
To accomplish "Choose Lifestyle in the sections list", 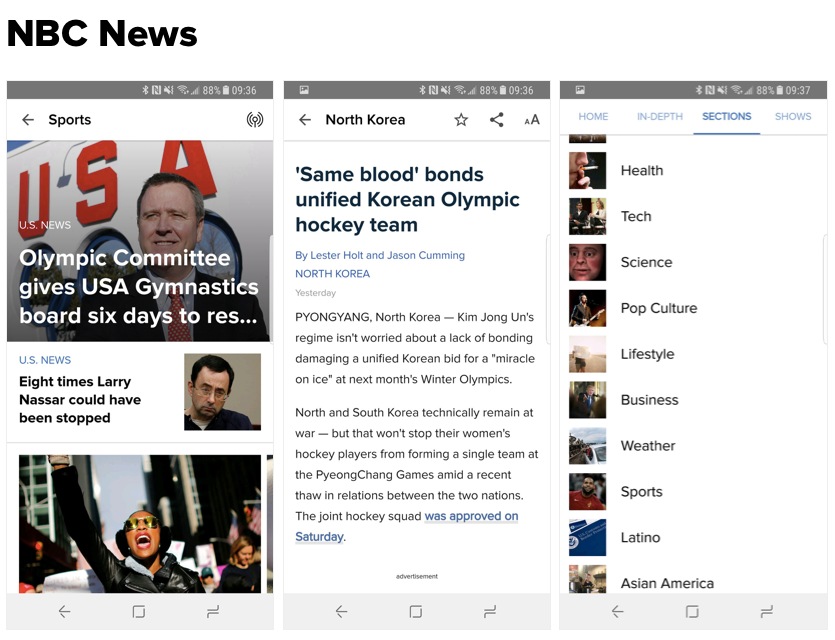I will [648, 354].
